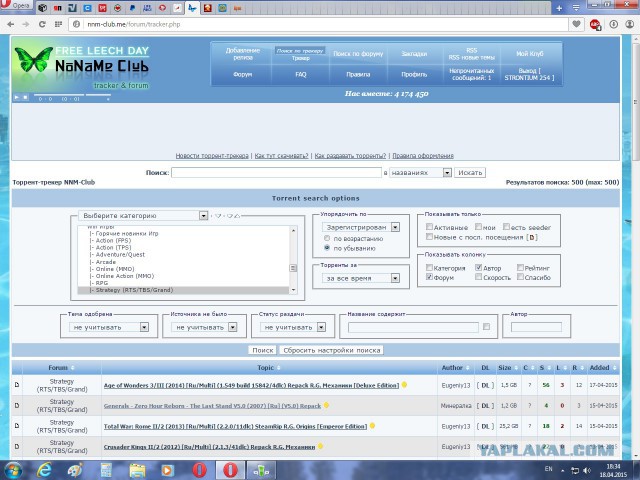Screen dimensions: 640x480
Task: Launch Internet Explorer from the taskbar
Action: click(x=44, y=470)
